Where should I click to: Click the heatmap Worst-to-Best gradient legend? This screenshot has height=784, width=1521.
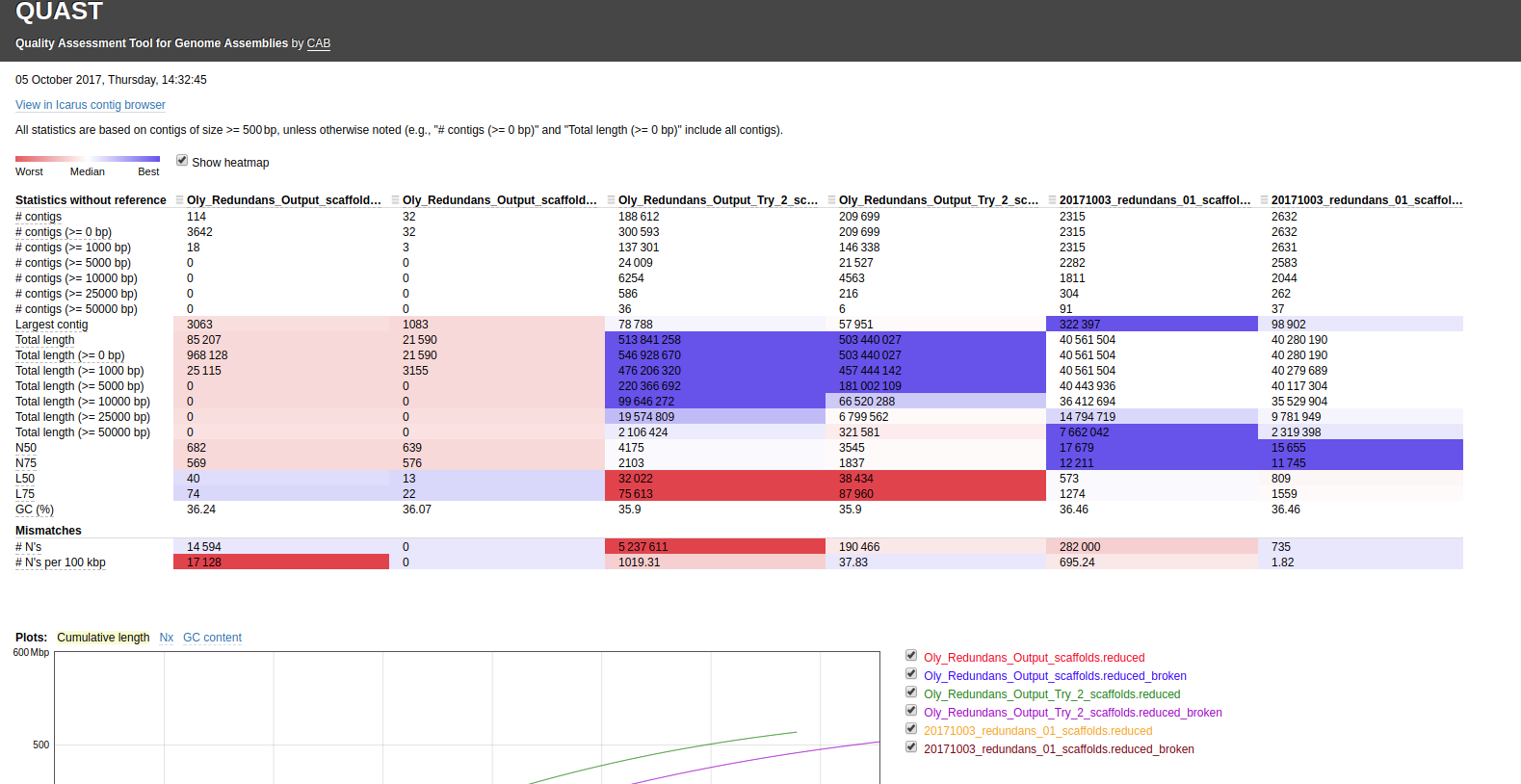(88, 159)
